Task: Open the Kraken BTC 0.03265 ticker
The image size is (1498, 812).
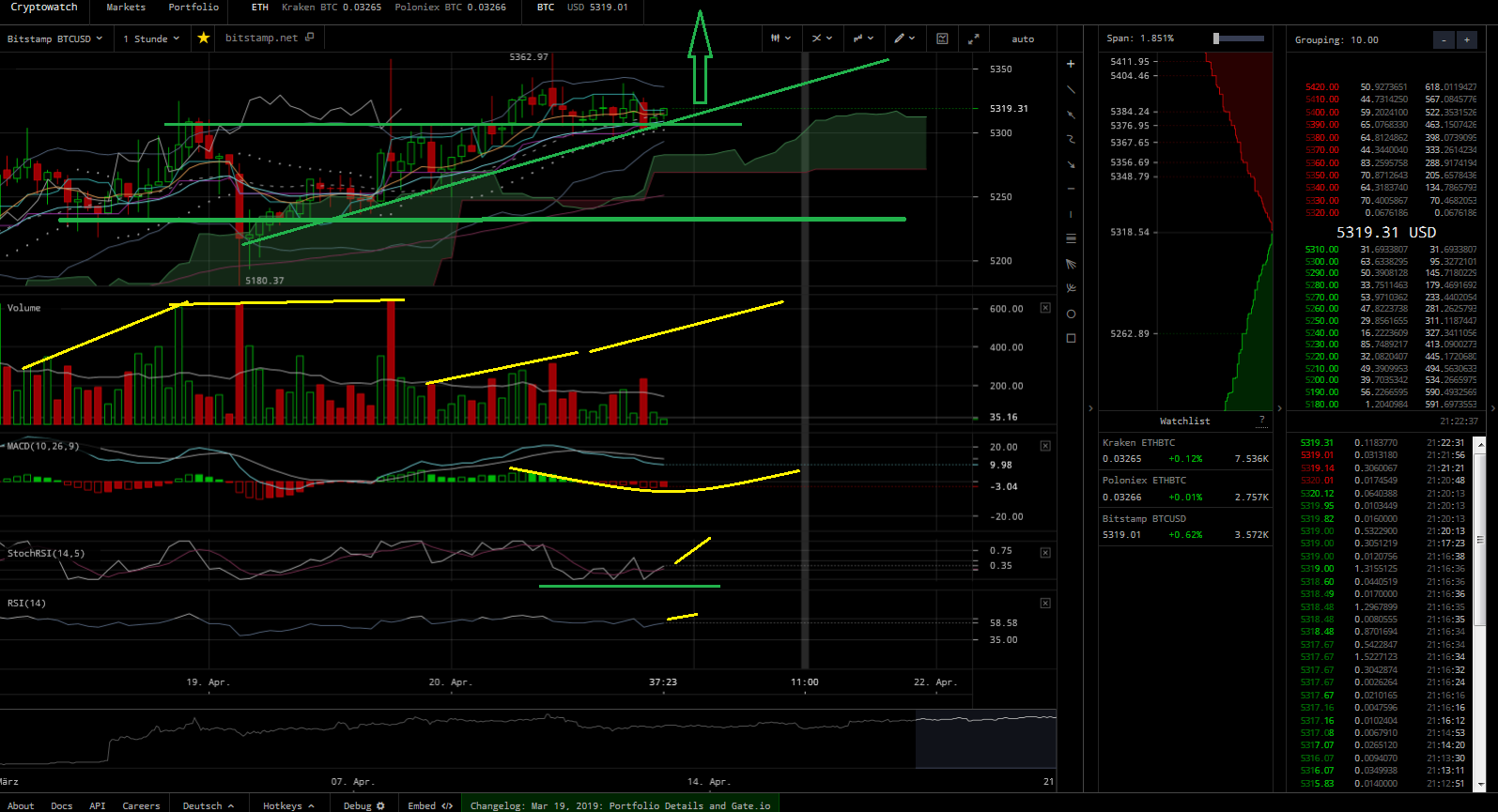Action: pos(332,8)
